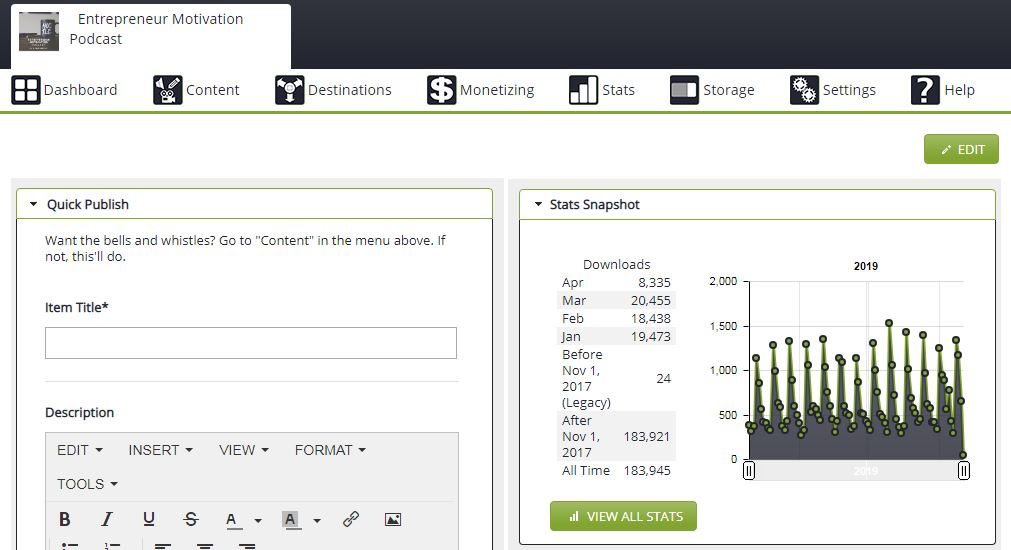Collapse the Stats Snapshot panel

tap(538, 204)
